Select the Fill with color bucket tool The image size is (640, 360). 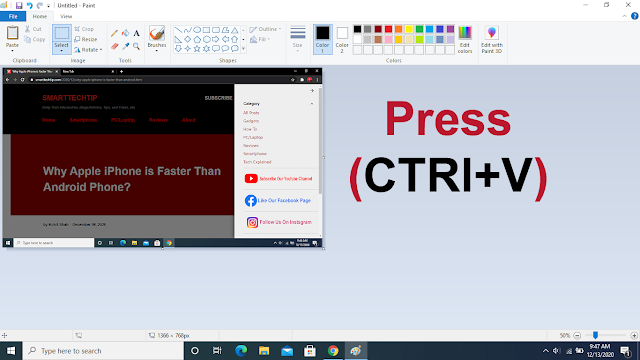[x=125, y=33]
